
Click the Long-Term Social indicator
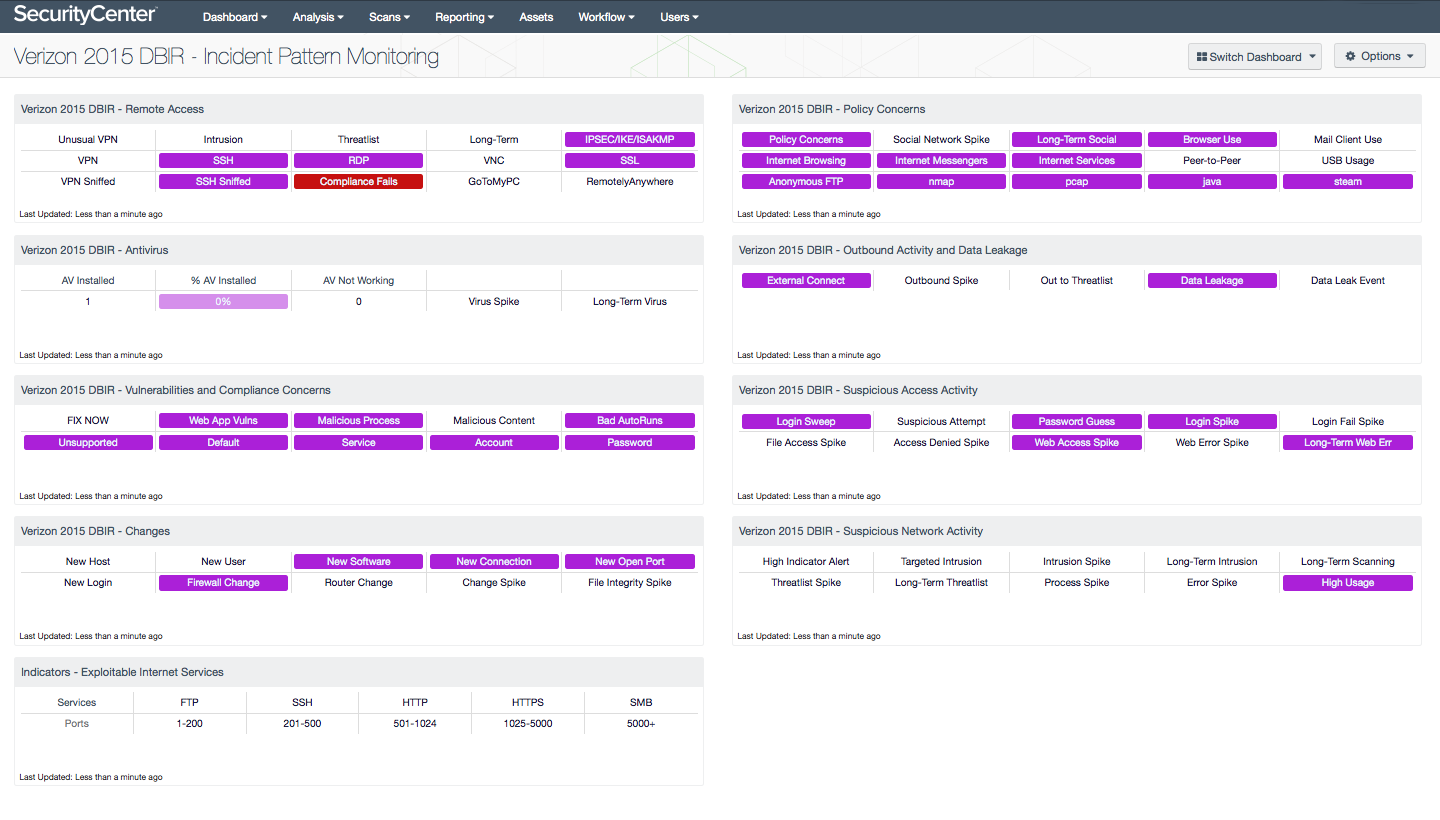pos(1077,140)
